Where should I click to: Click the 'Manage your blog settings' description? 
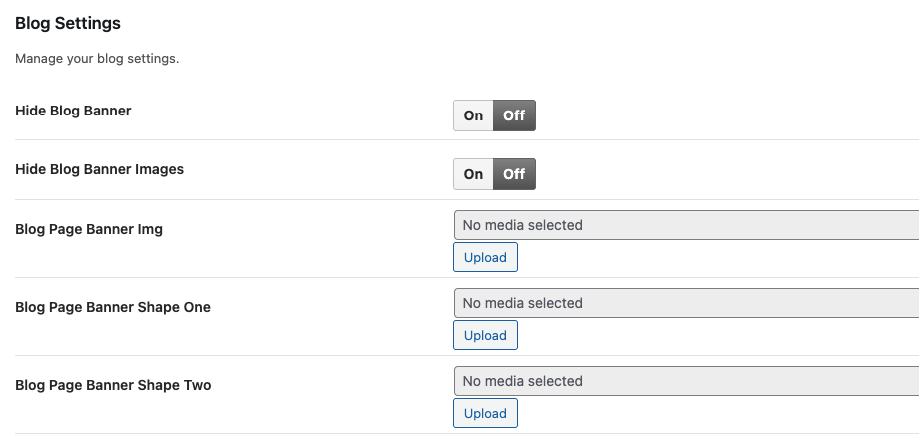[97, 59]
